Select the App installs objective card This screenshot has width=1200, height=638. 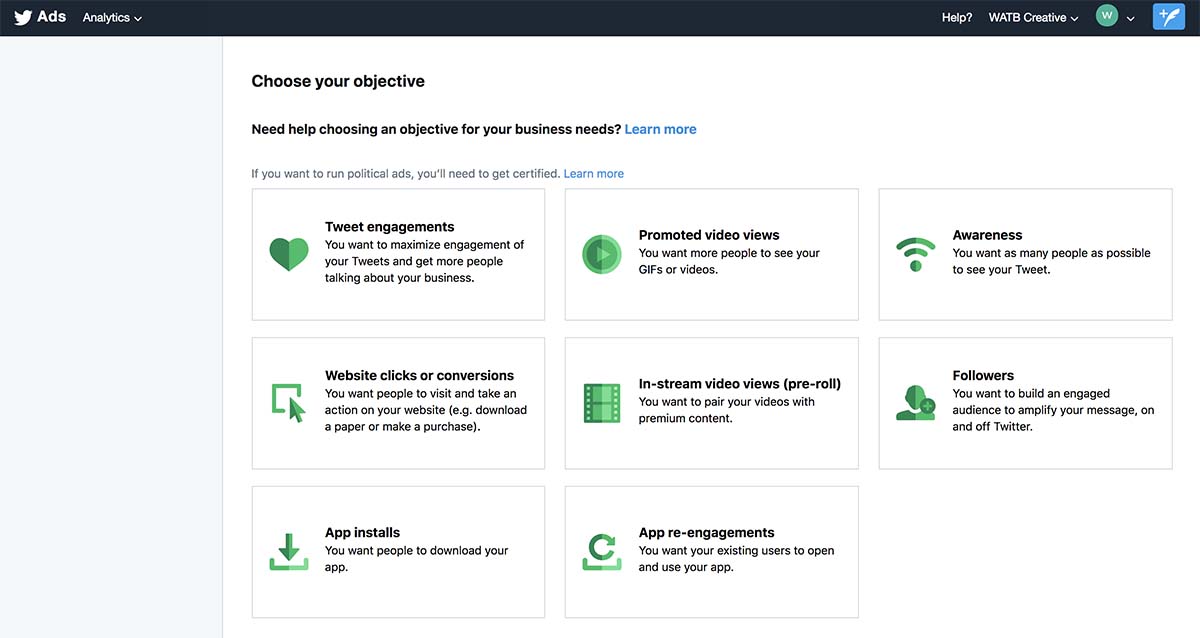pyautogui.click(x=398, y=551)
